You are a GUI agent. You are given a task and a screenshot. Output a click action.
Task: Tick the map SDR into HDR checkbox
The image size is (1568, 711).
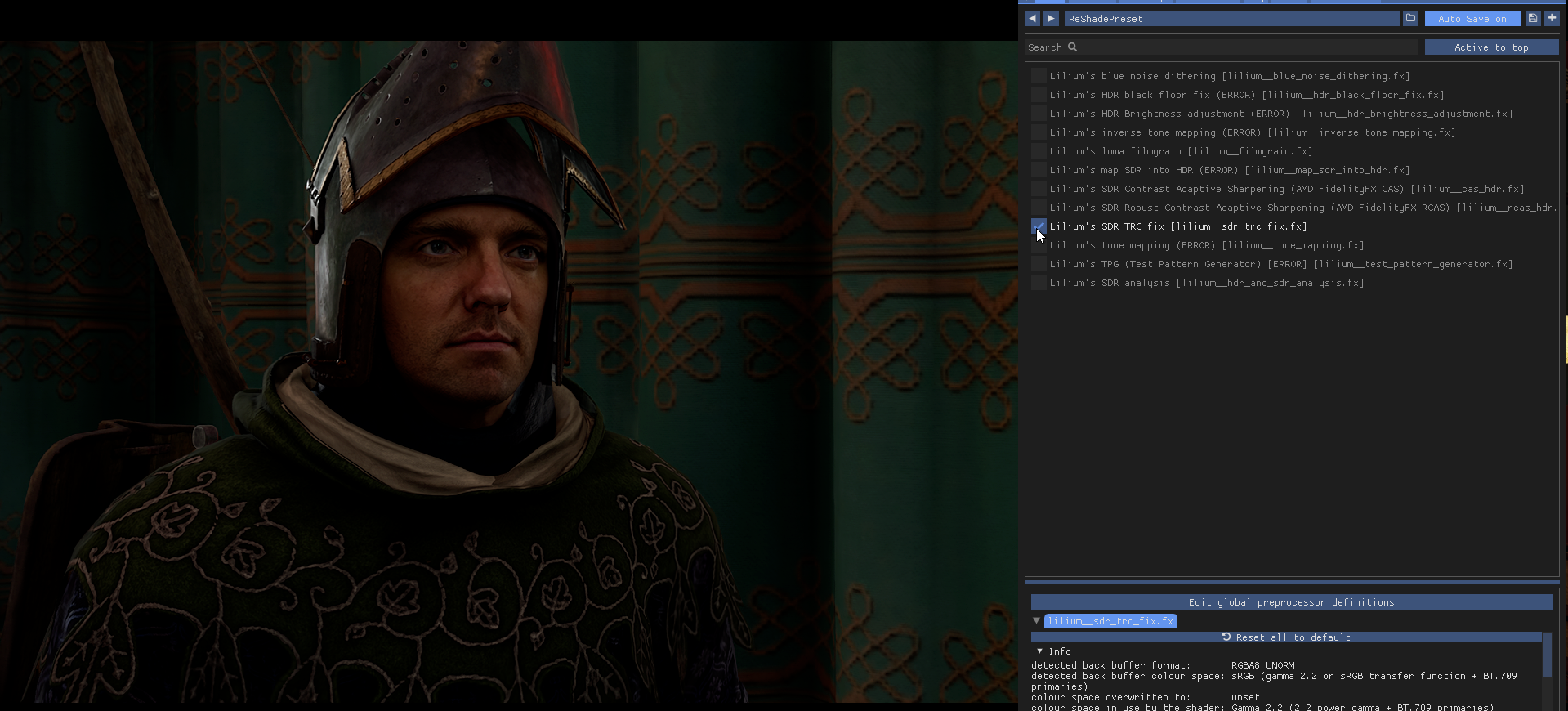pos(1039,170)
